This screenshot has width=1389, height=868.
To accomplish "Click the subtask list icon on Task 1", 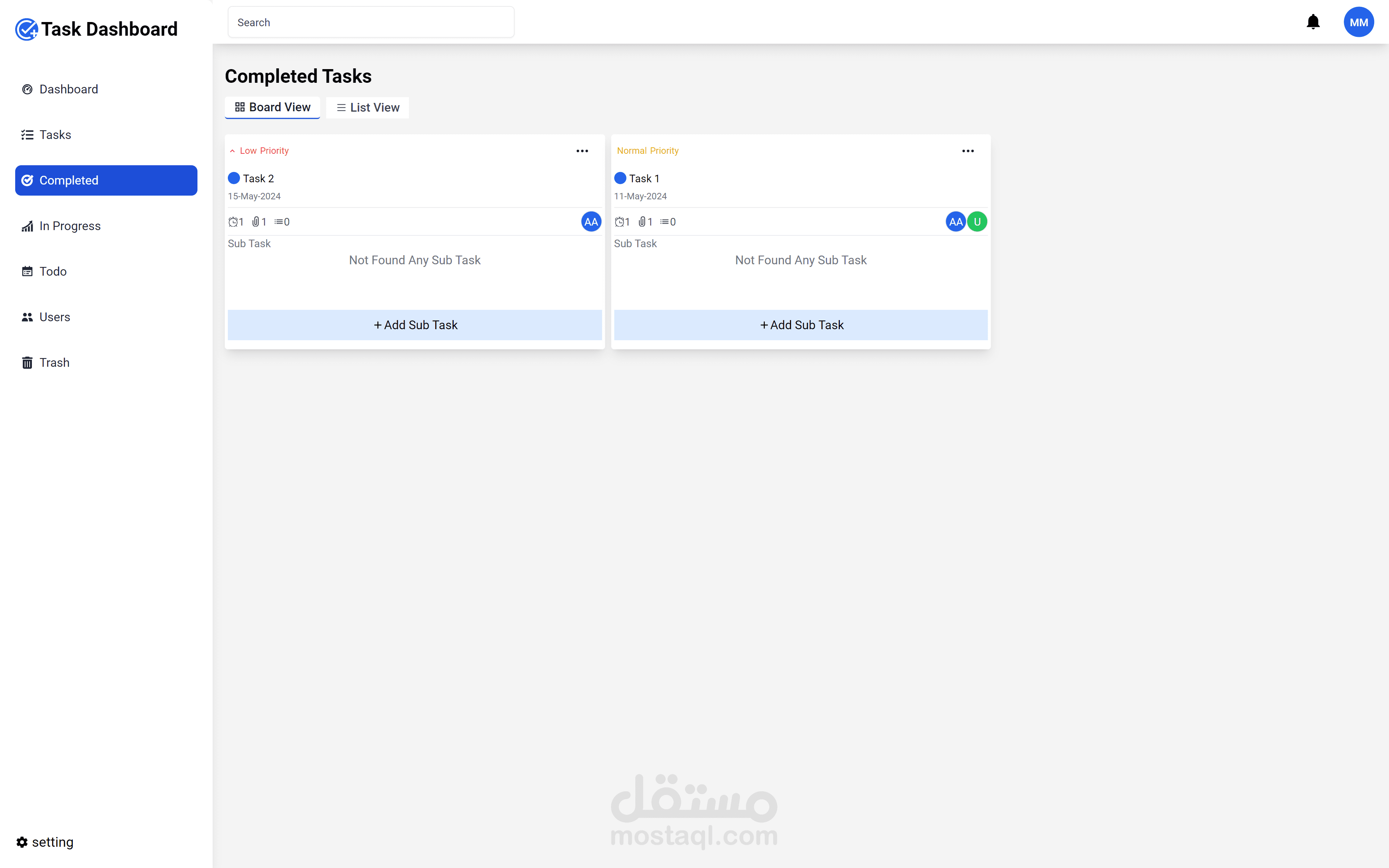I will click(x=664, y=222).
